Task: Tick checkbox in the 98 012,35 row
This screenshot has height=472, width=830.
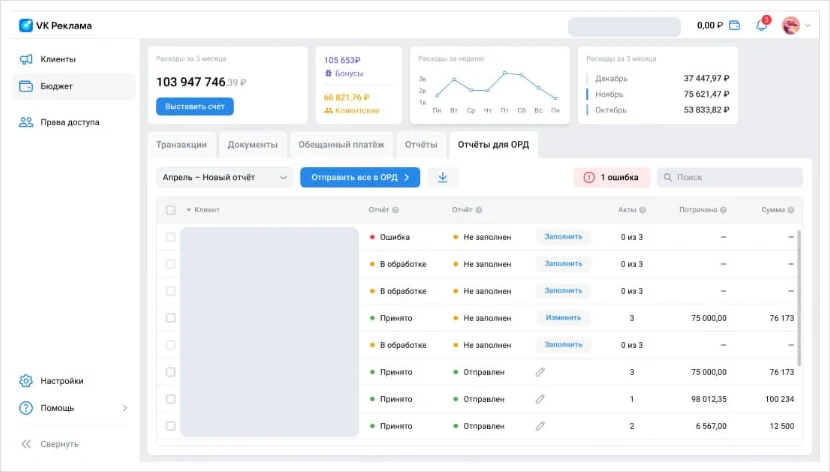Action: coord(170,399)
